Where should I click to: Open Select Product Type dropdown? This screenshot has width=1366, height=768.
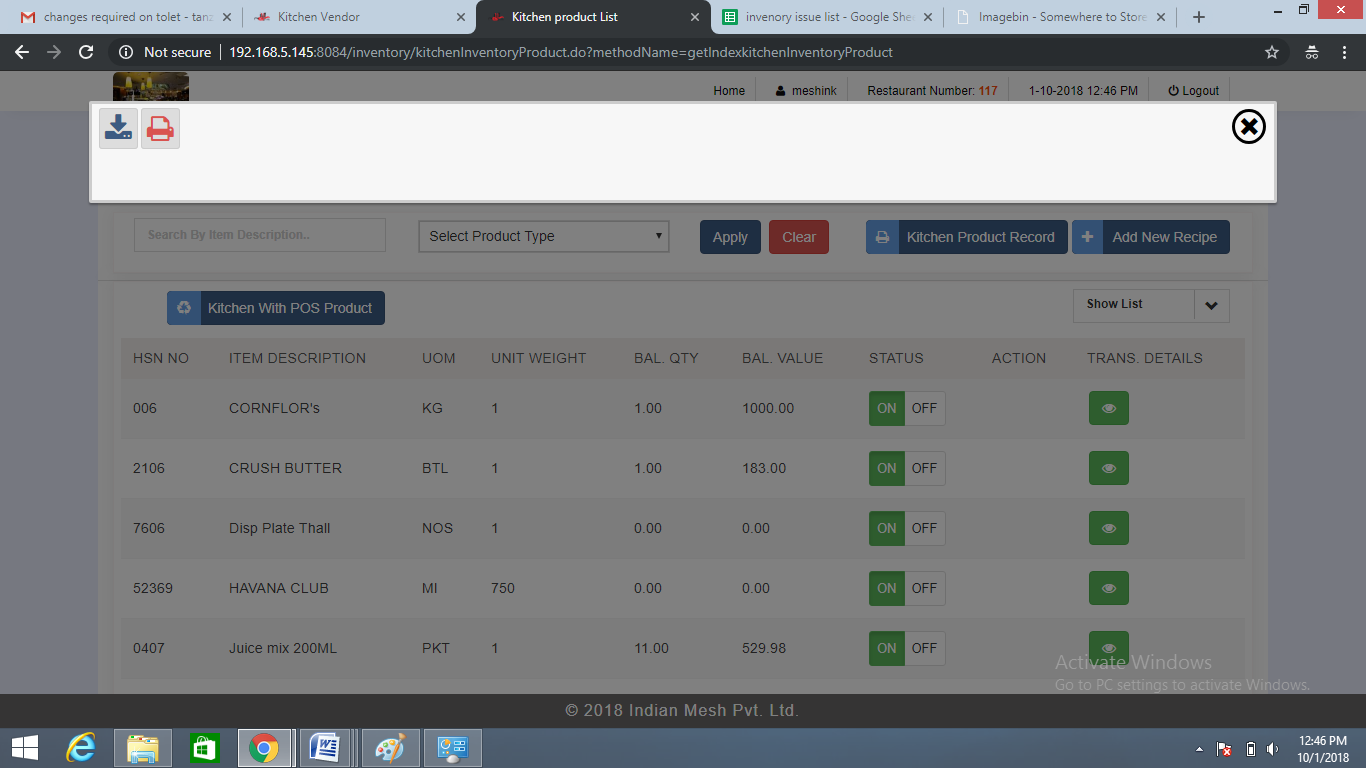click(544, 236)
